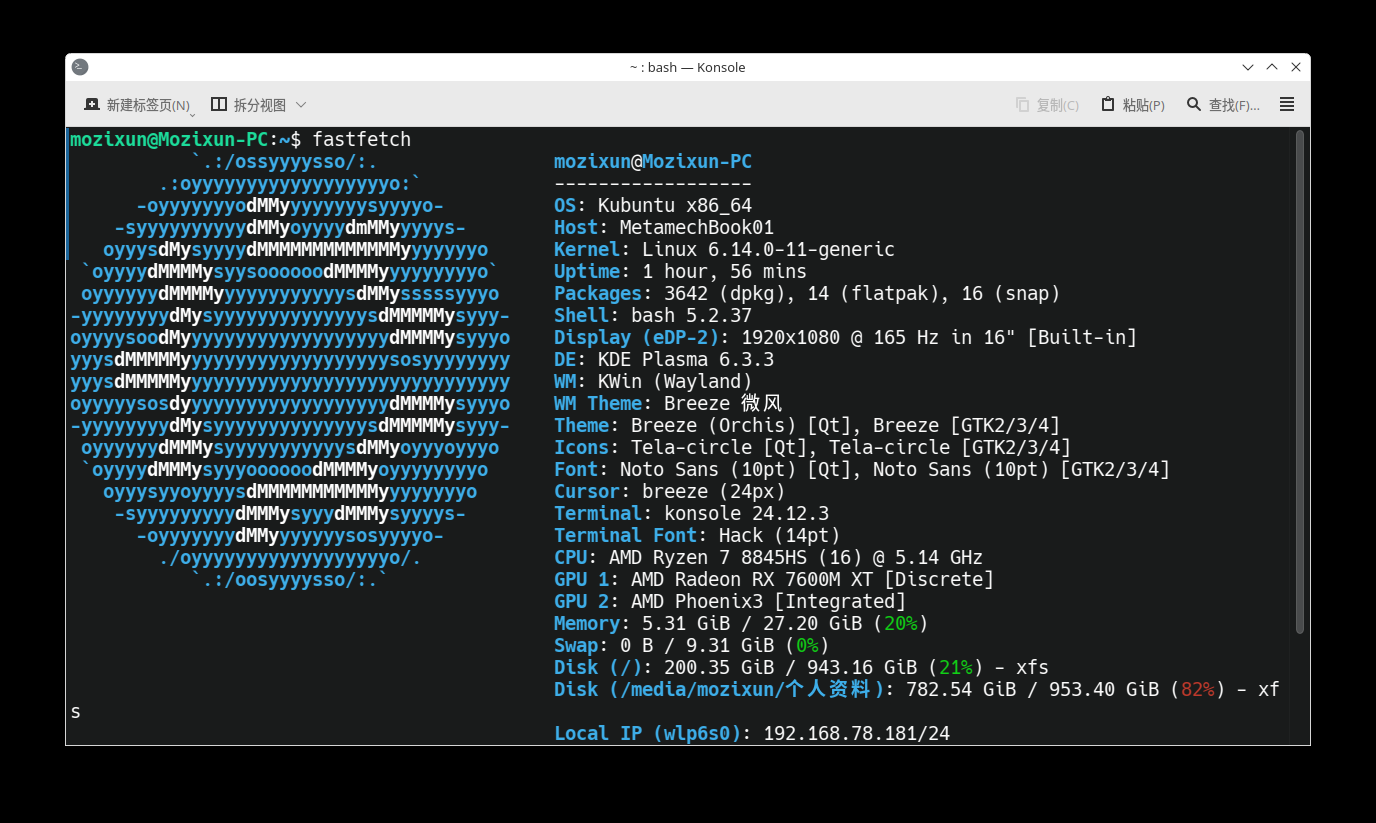Open the hamburger menu in the toolbar
1376x823 pixels.
pyautogui.click(x=1287, y=105)
